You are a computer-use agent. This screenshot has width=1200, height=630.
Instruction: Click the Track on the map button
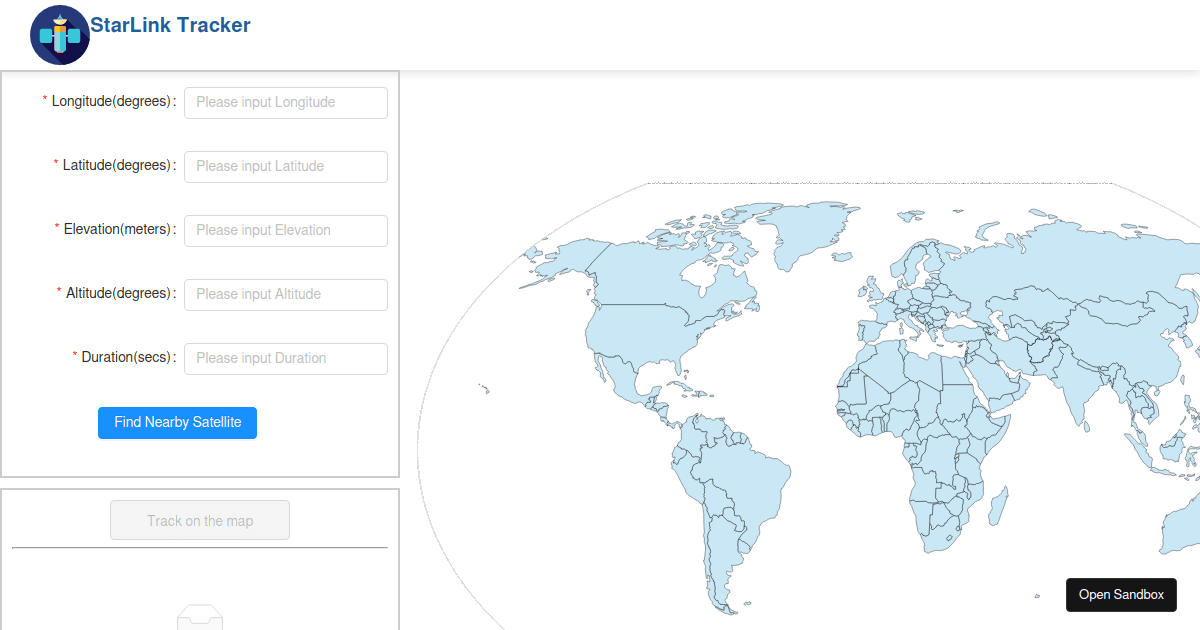point(199,520)
